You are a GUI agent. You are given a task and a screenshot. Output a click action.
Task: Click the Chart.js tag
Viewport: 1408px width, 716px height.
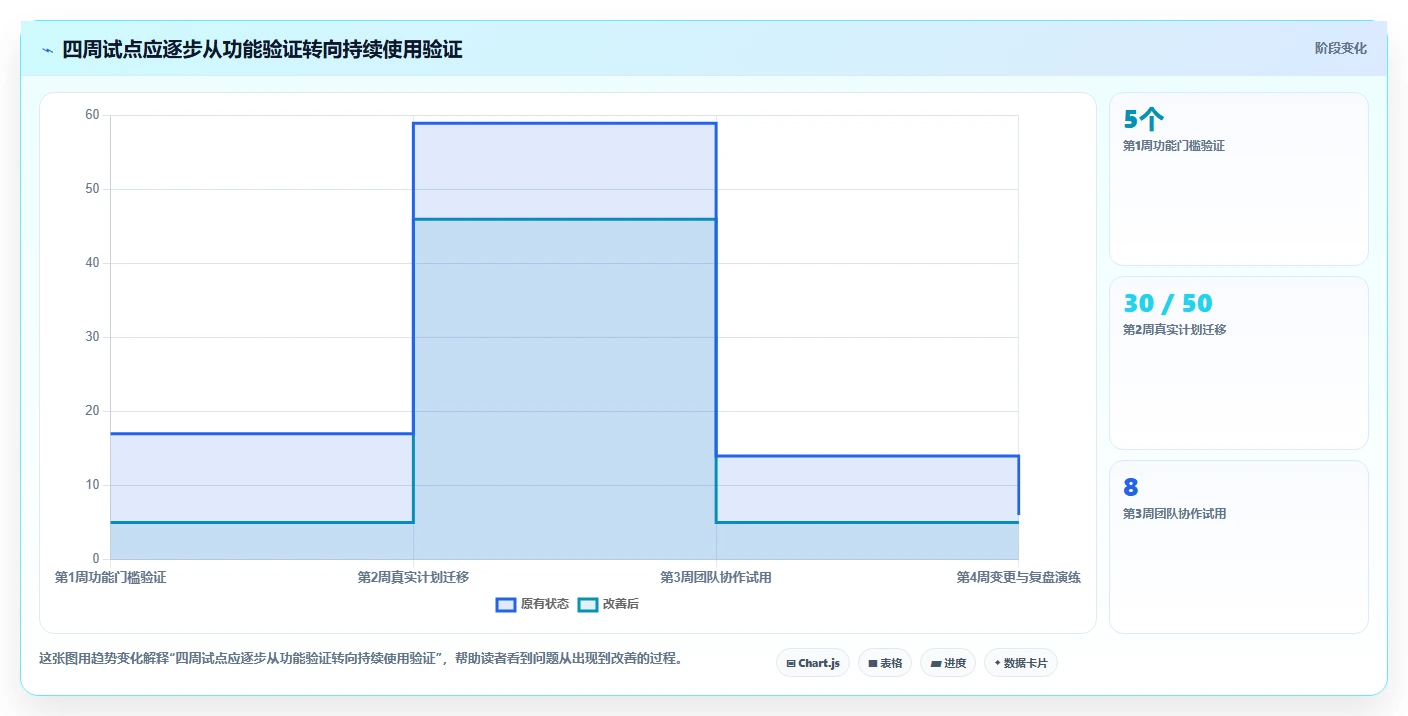tap(813, 663)
